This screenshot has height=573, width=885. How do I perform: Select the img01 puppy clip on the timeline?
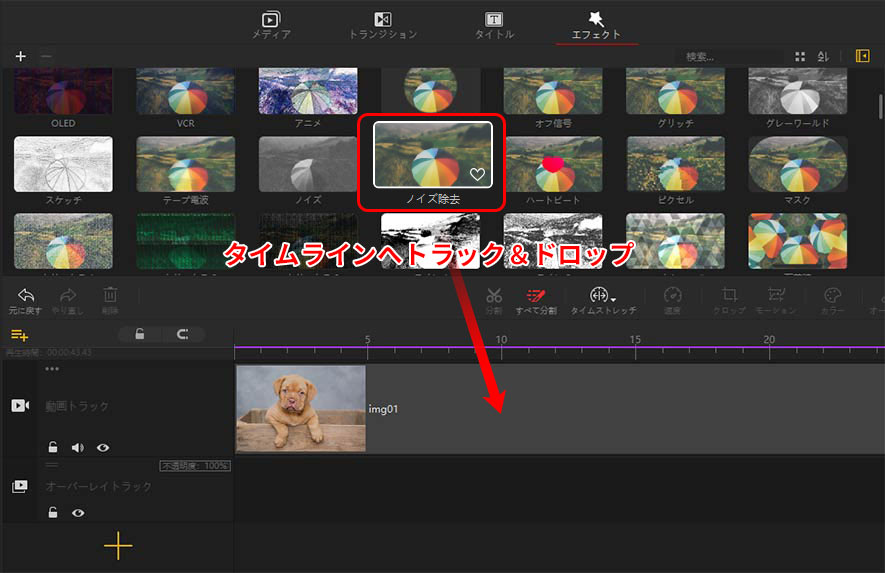pos(301,409)
